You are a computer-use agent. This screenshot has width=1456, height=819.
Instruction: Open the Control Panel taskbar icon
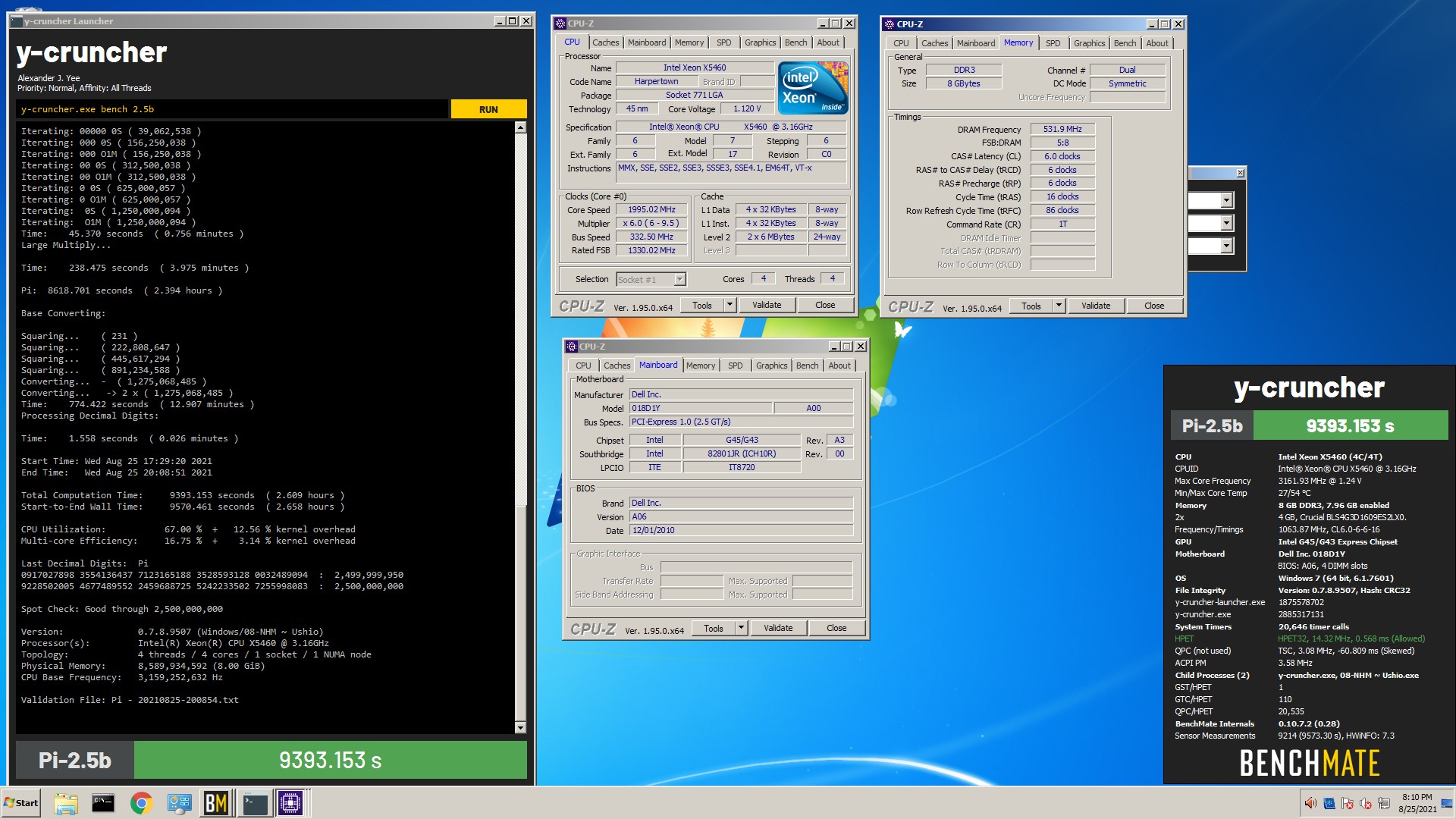click(179, 803)
